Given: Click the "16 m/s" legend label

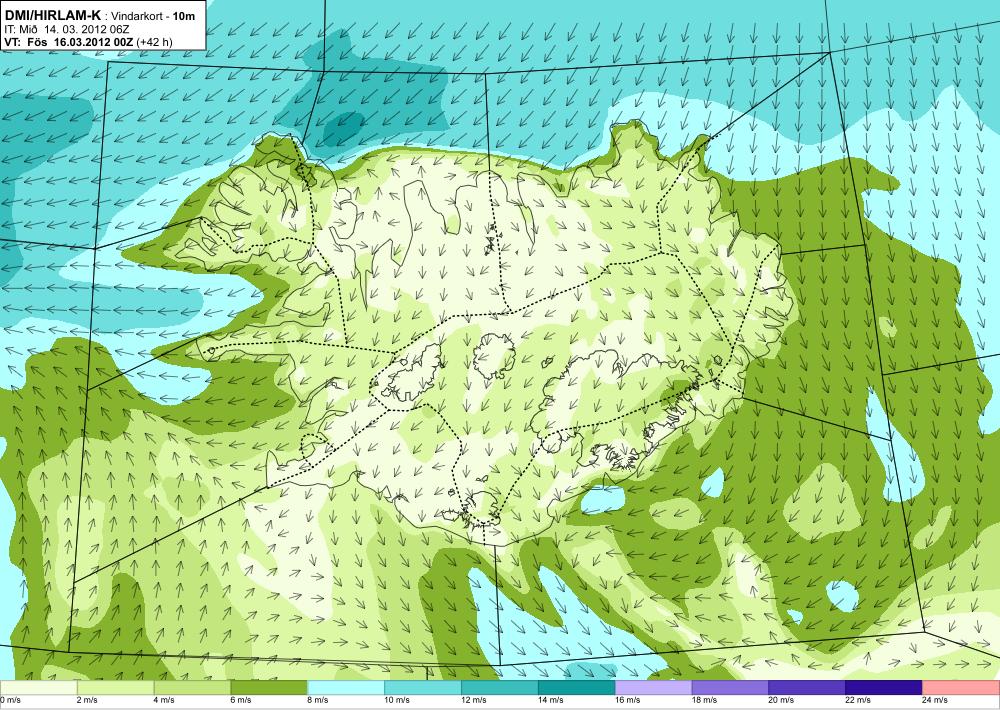Looking at the screenshot, I should 628,700.
